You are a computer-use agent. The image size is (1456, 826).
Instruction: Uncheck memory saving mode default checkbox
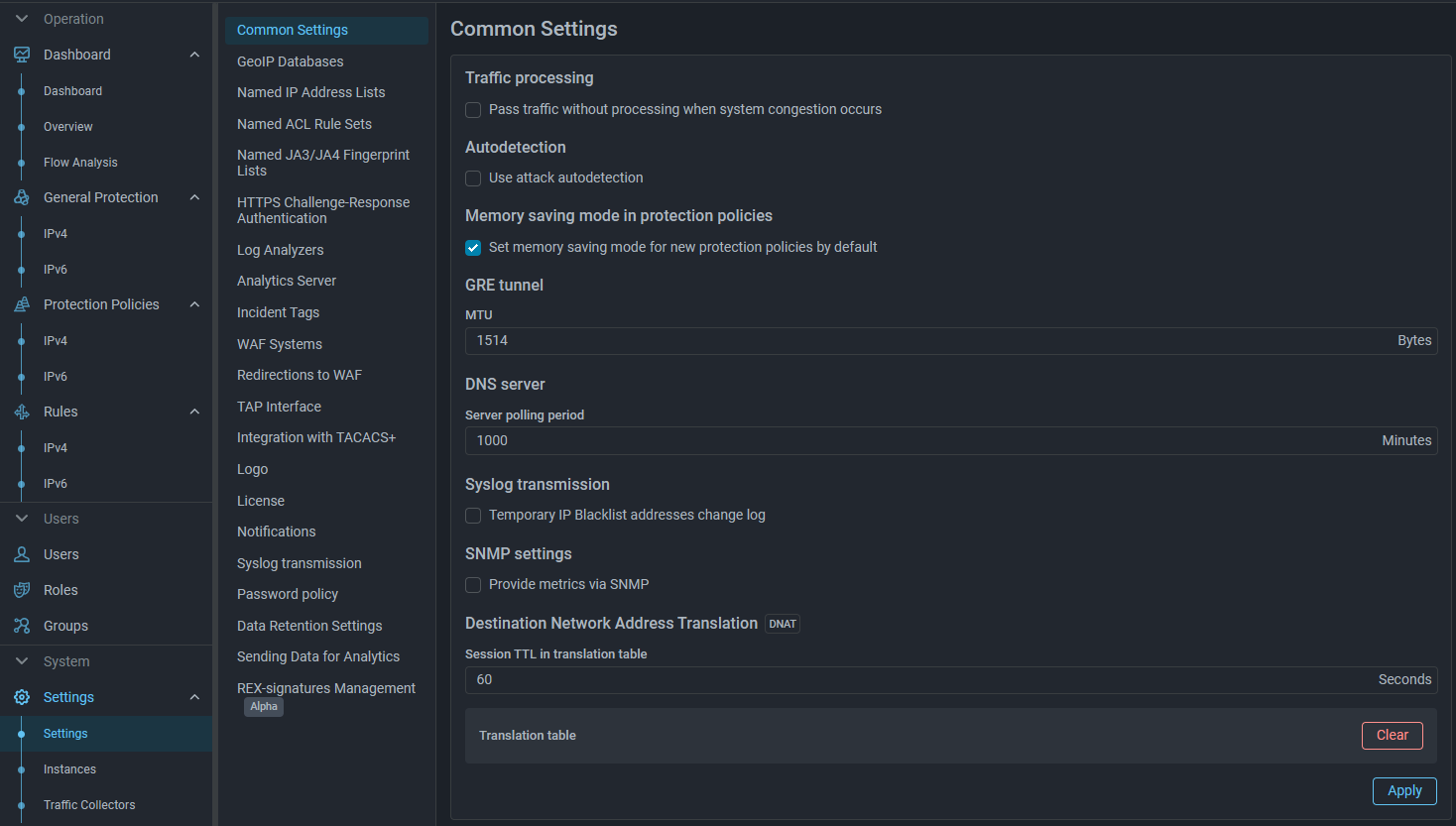click(473, 248)
